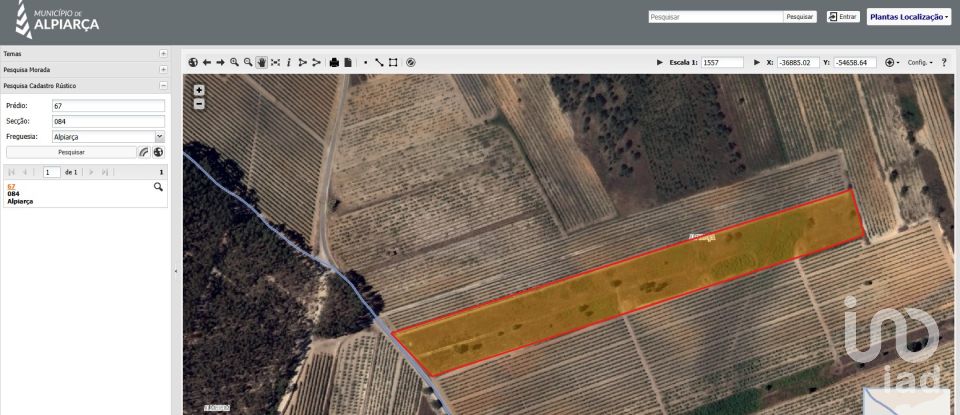Click the Y coordinate field
Image resolution: width=960 pixels, height=415 pixels.
[x=855, y=62]
